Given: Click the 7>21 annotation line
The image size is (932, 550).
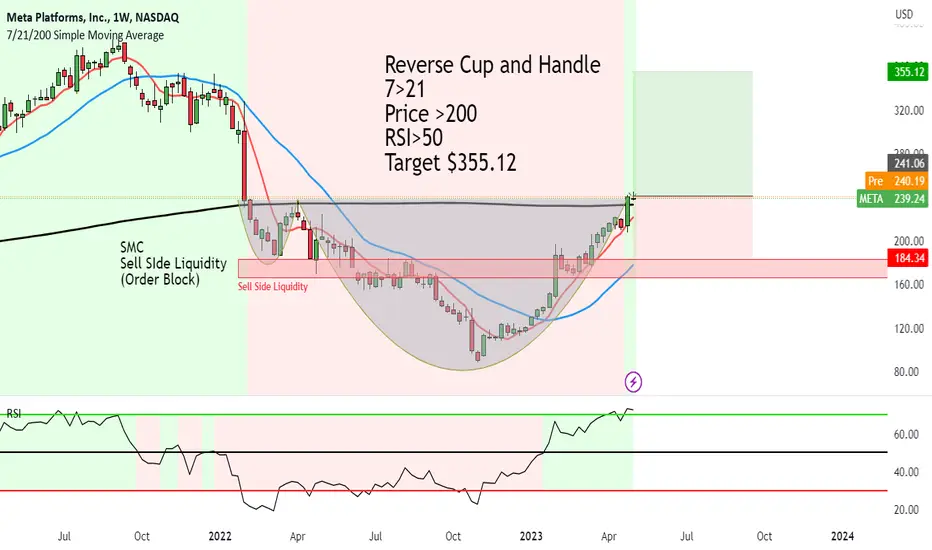Looking at the screenshot, I should (x=405, y=89).
